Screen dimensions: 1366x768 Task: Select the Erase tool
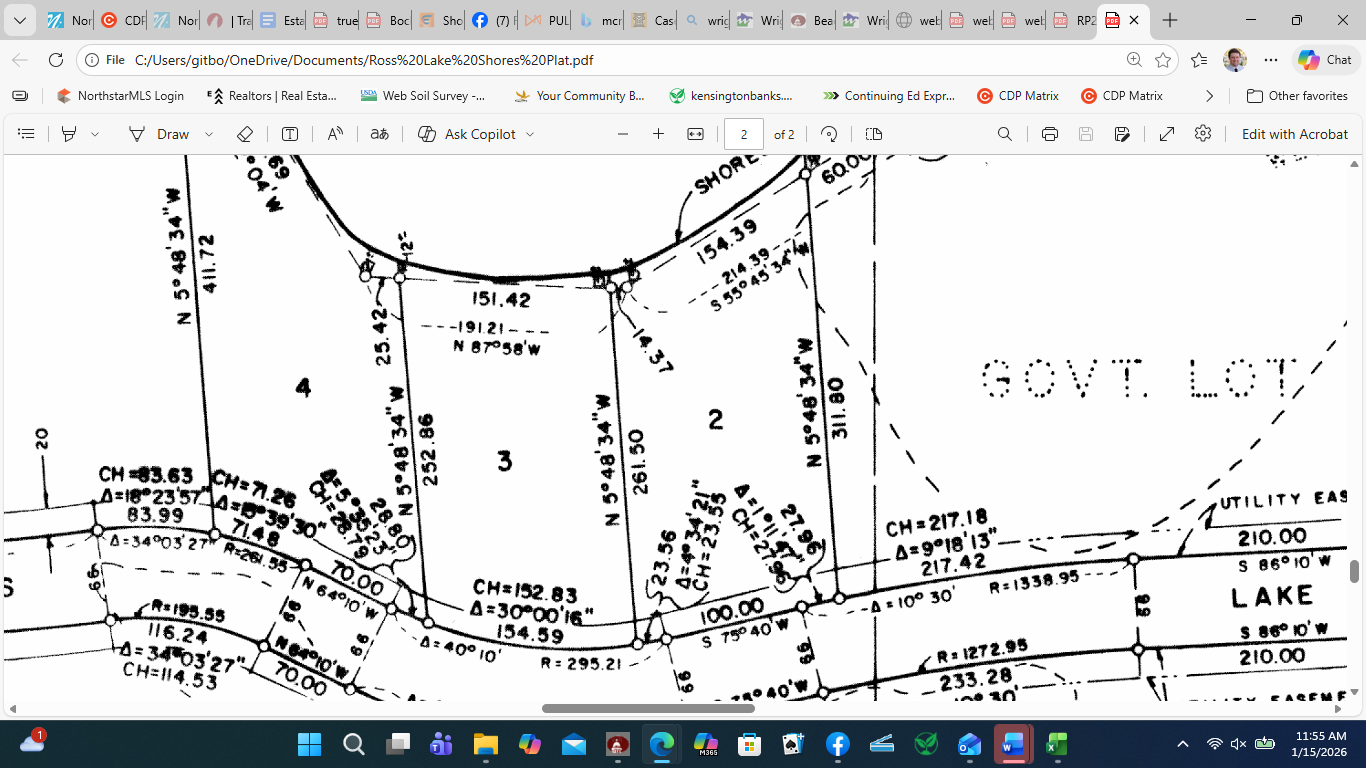(244, 133)
